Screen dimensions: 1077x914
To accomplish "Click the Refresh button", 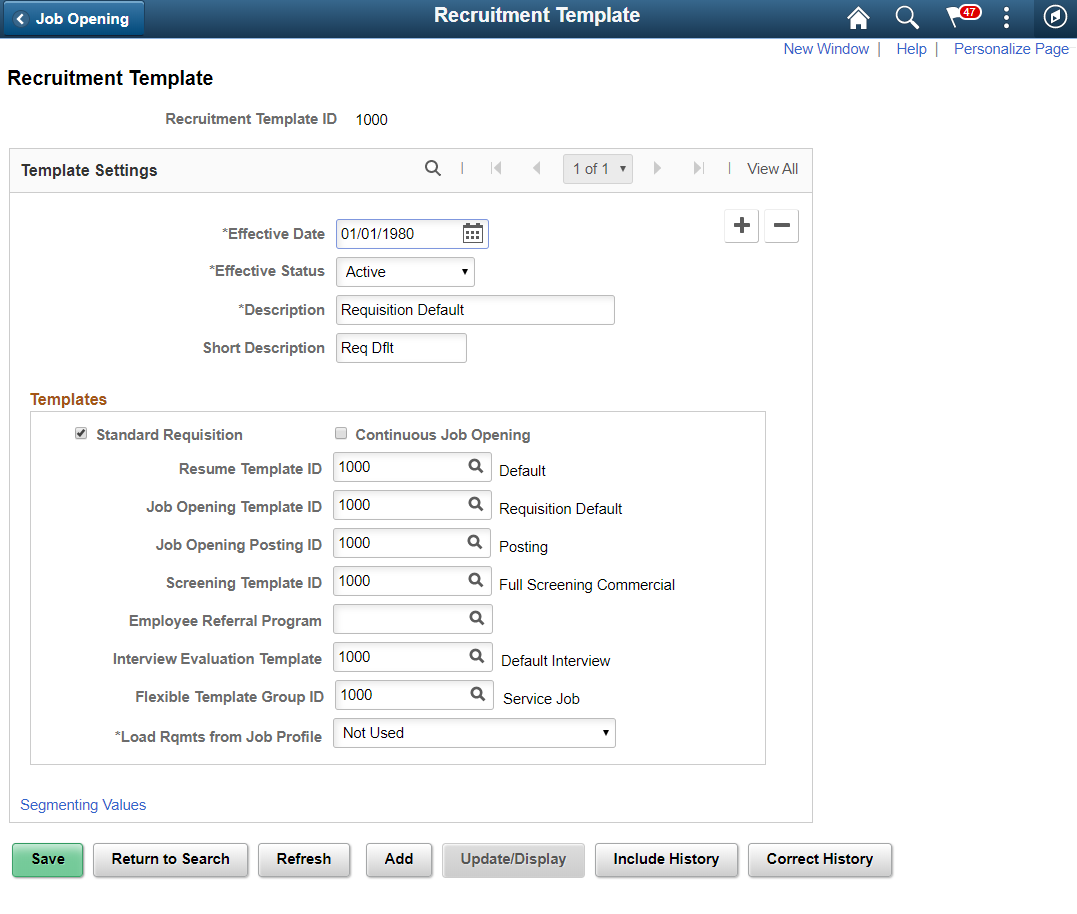I will (304, 860).
